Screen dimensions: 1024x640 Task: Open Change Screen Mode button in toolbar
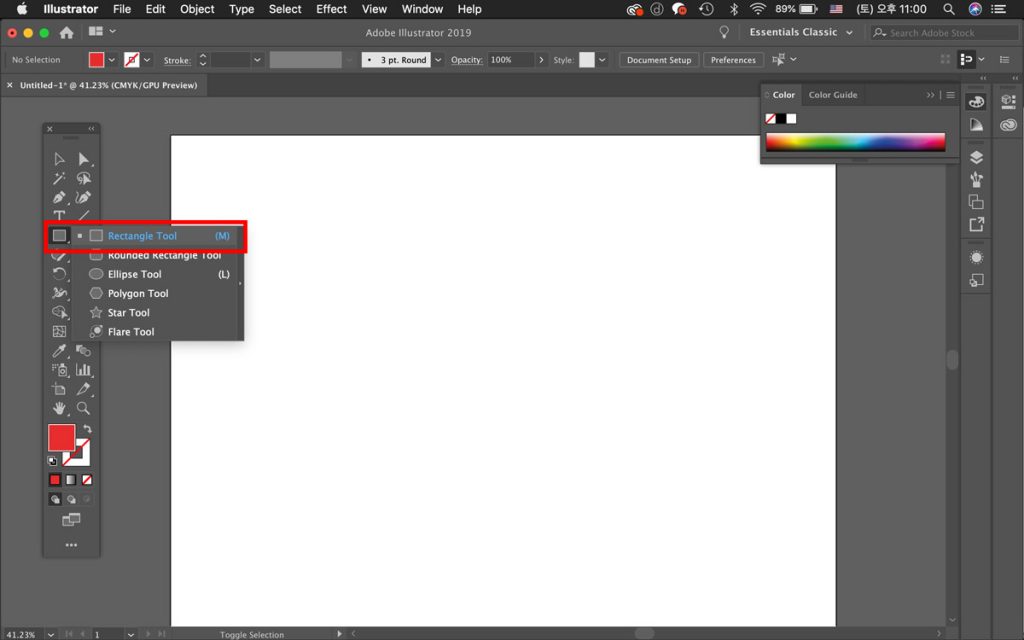click(71, 520)
